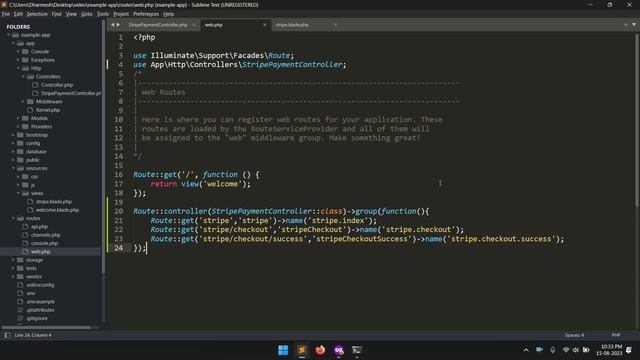Change the PHP syntax in the status bar
The height and width of the screenshot is (360, 640).
[616, 335]
